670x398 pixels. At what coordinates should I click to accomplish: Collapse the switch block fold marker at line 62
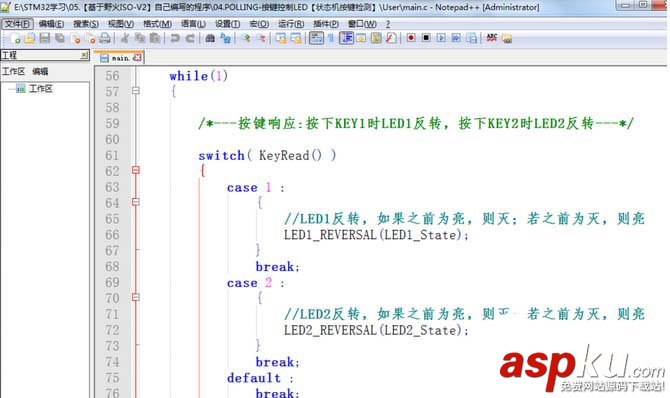[136, 170]
